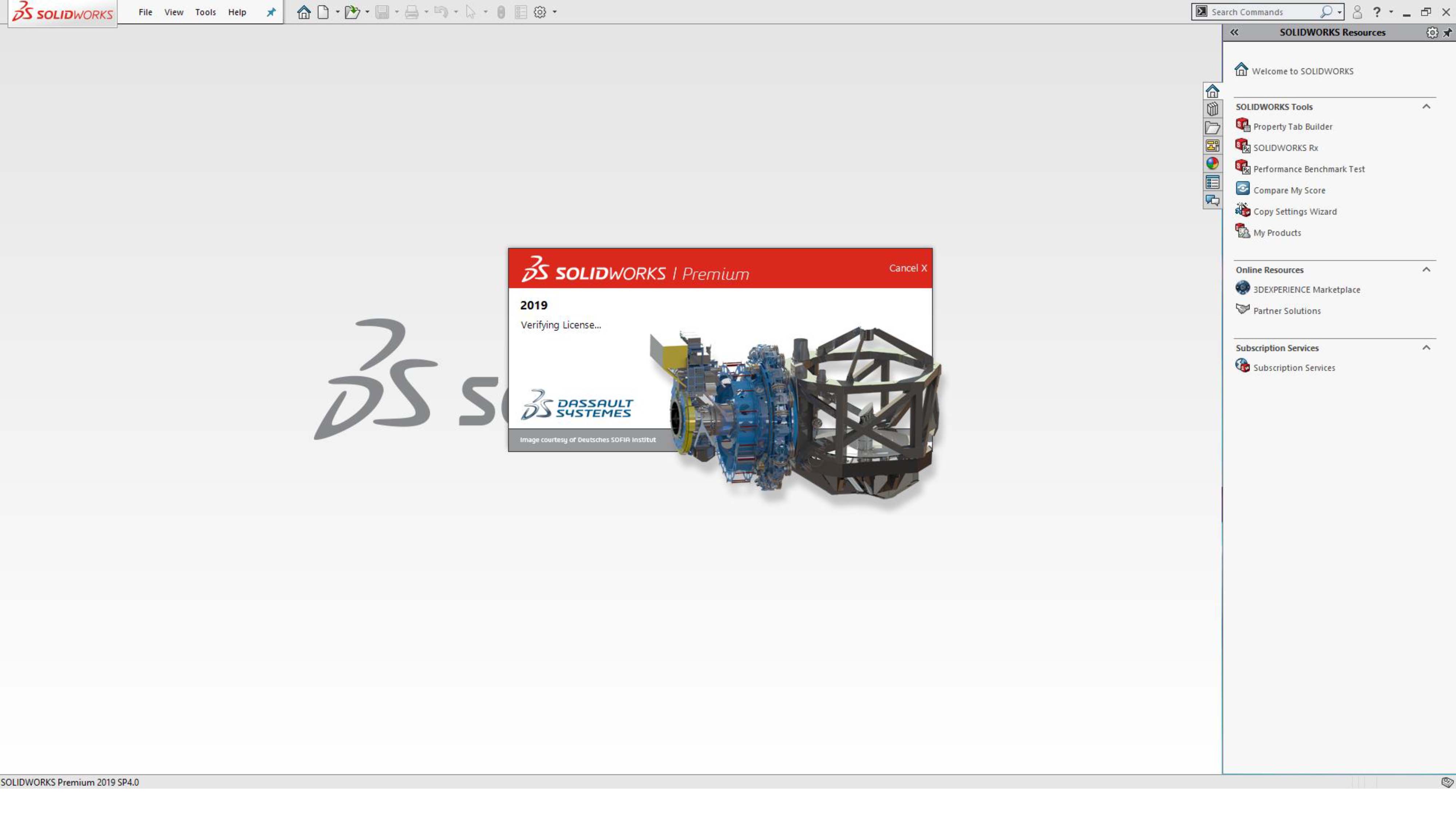Click the Rebuild traffic light icon
Screen dimensions: 1456x819
tap(501, 12)
